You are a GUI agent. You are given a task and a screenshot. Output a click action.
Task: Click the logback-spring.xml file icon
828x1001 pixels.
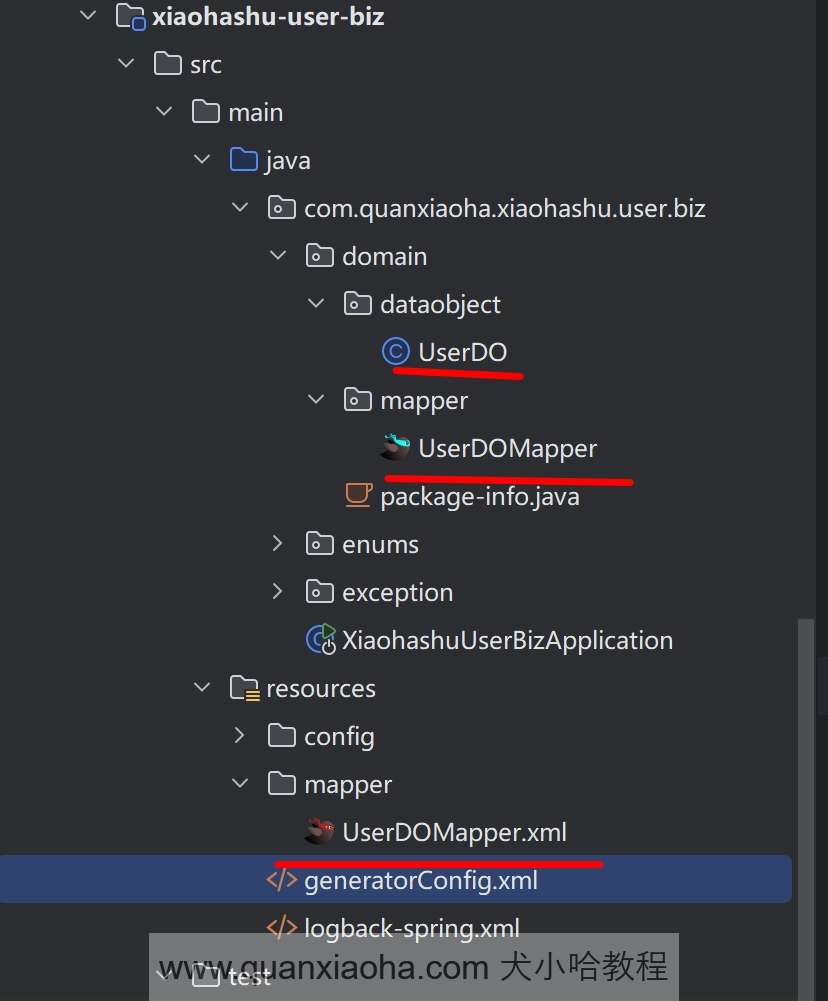pyautogui.click(x=282, y=928)
